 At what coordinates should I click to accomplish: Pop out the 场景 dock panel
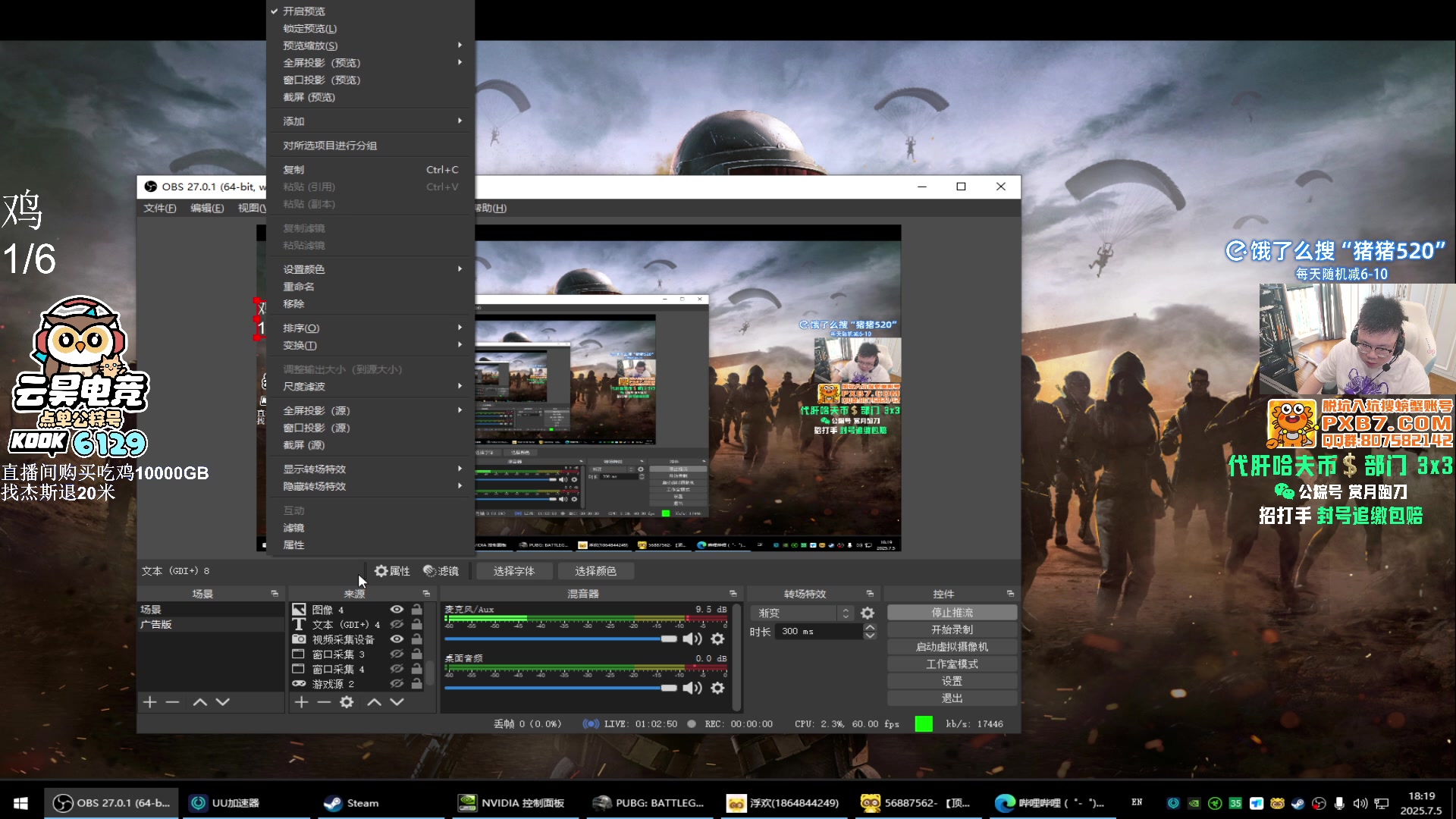tap(275, 594)
